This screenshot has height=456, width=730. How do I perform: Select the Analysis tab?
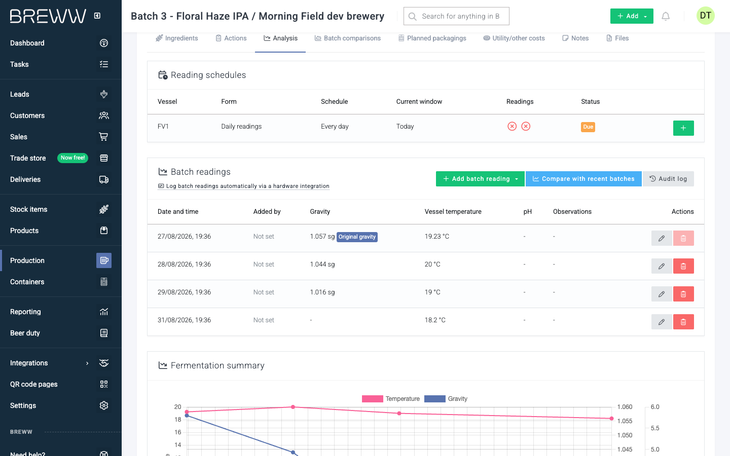280,38
